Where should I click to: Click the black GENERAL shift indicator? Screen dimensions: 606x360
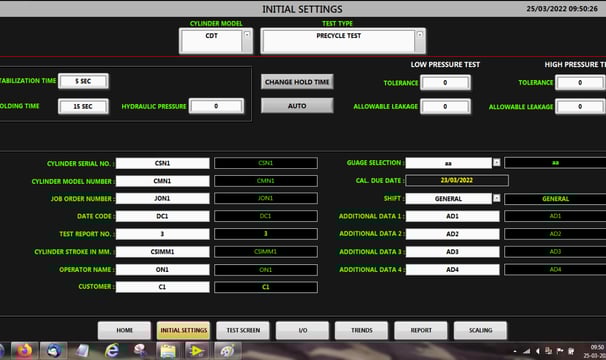(555, 199)
